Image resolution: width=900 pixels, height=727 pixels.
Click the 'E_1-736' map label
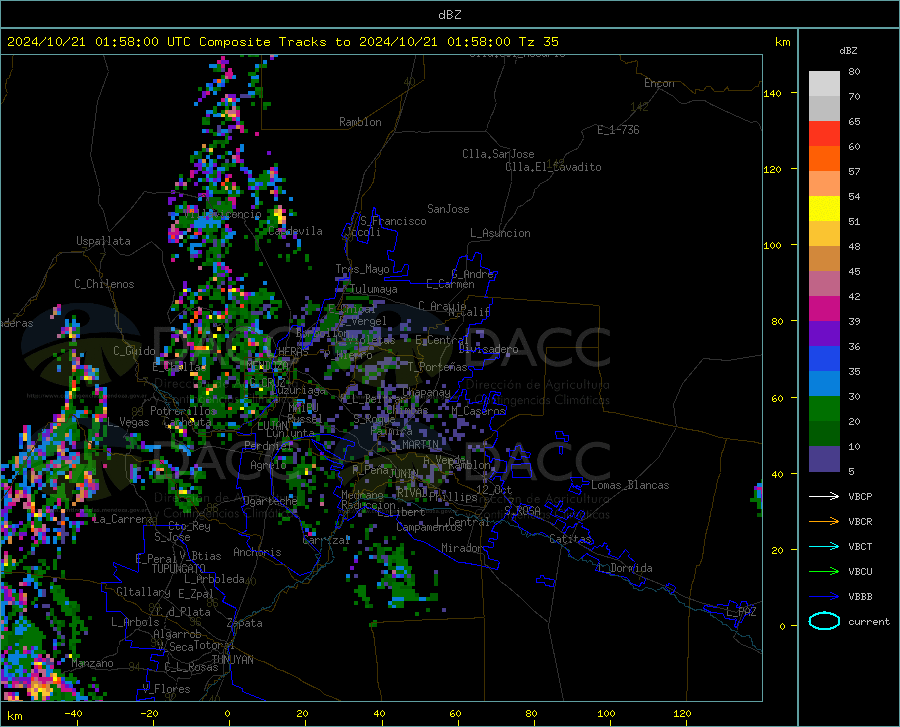618,130
